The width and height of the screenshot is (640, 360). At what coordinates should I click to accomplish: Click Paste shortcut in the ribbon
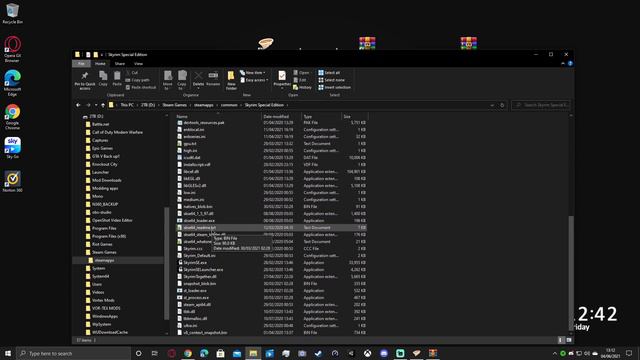[141, 87]
